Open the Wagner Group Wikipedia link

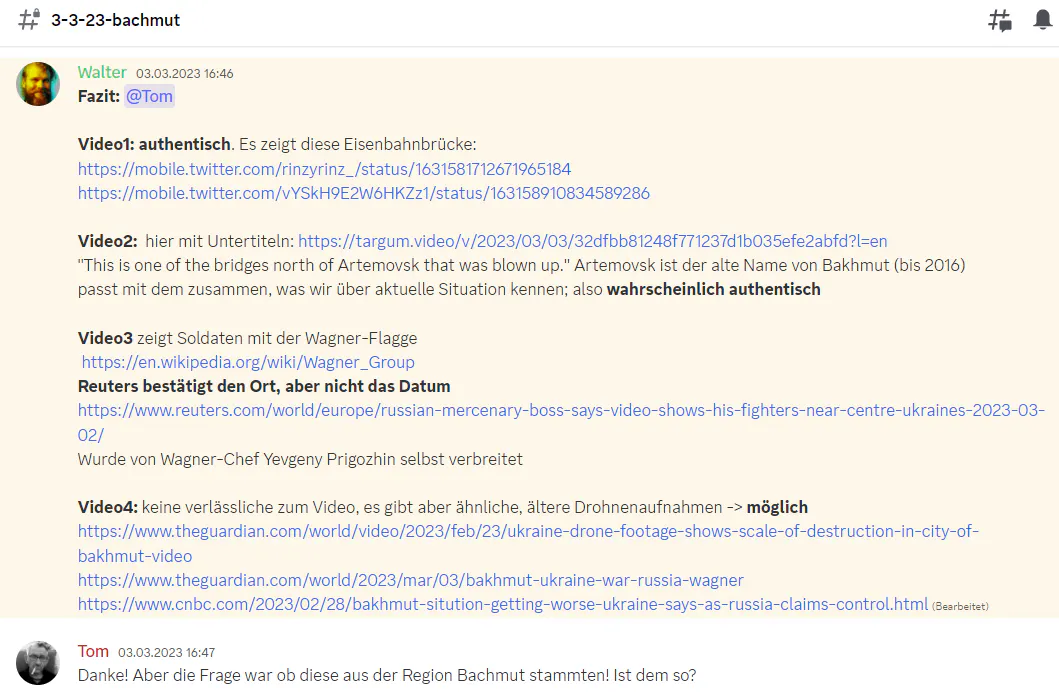248,362
